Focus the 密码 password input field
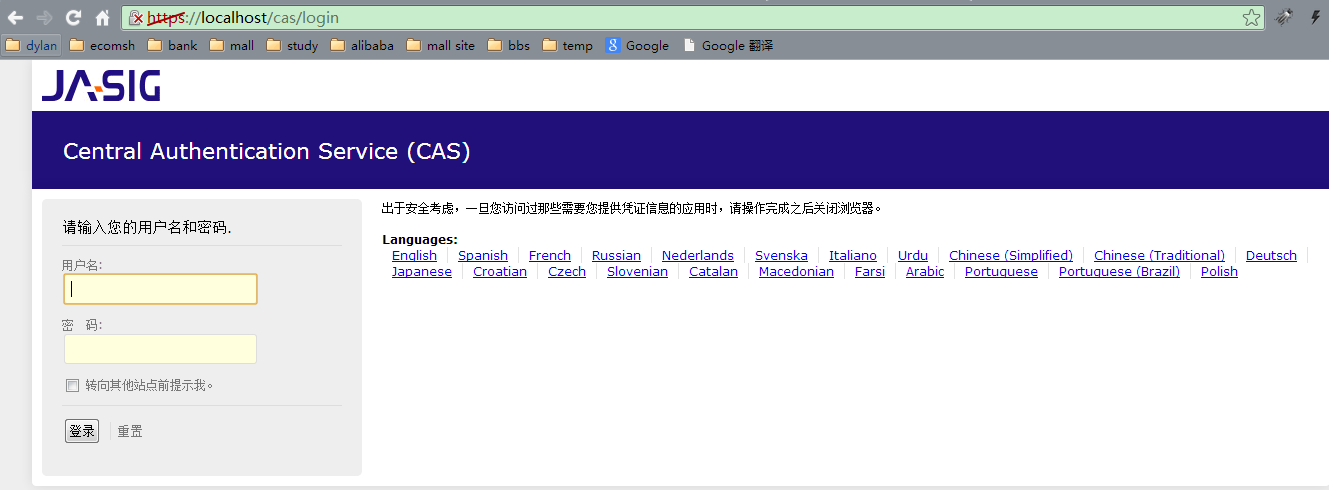1329x490 pixels. (x=160, y=349)
